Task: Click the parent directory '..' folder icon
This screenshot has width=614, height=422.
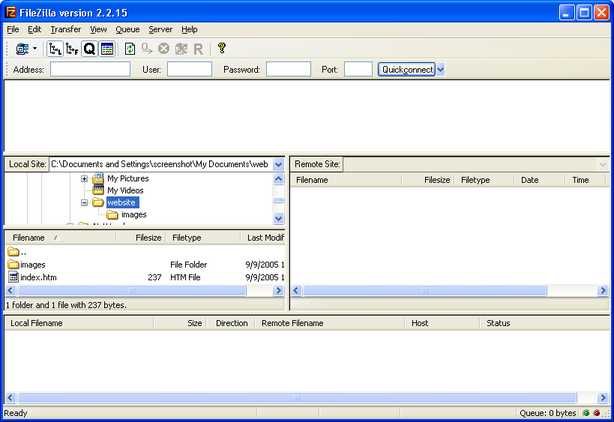Action: (x=13, y=252)
